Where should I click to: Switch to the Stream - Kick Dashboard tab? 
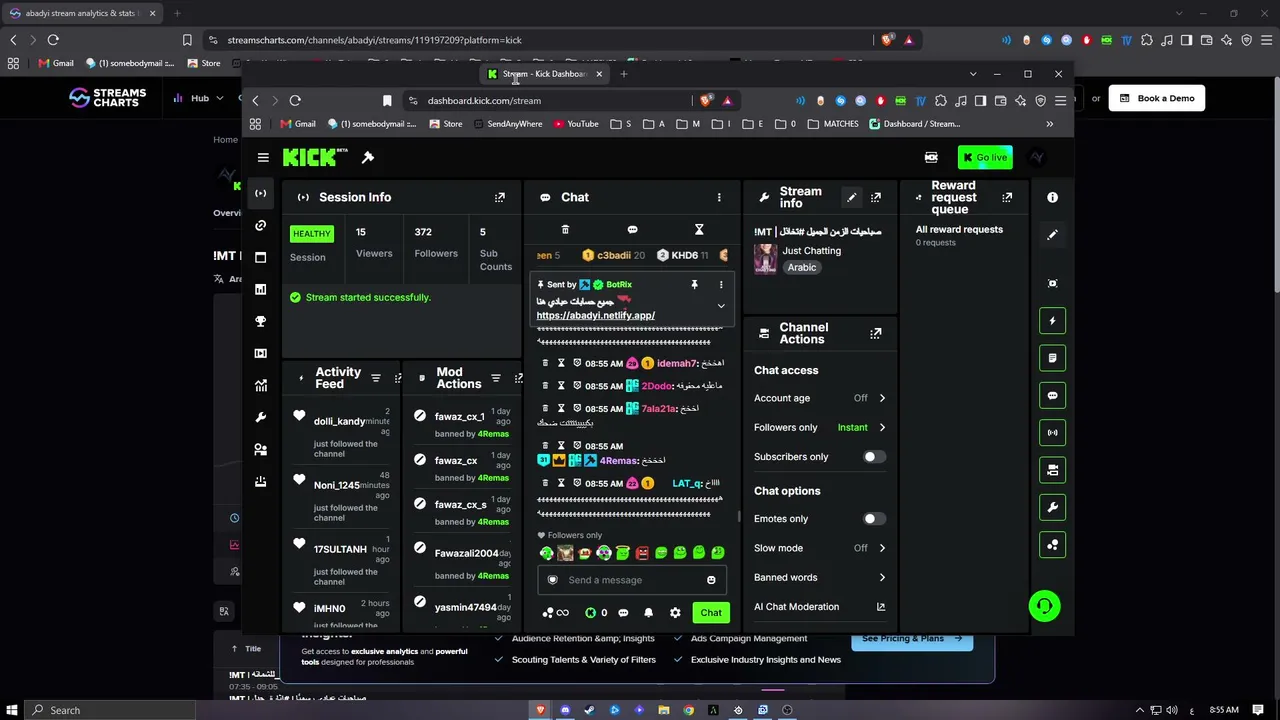(x=545, y=74)
